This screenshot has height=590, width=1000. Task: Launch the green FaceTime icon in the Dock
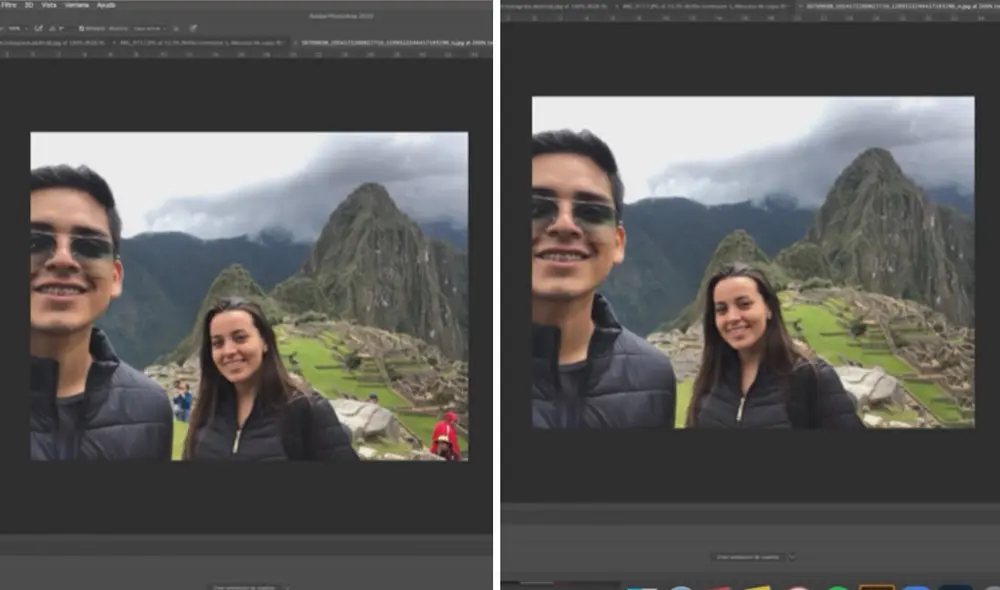tap(836, 584)
